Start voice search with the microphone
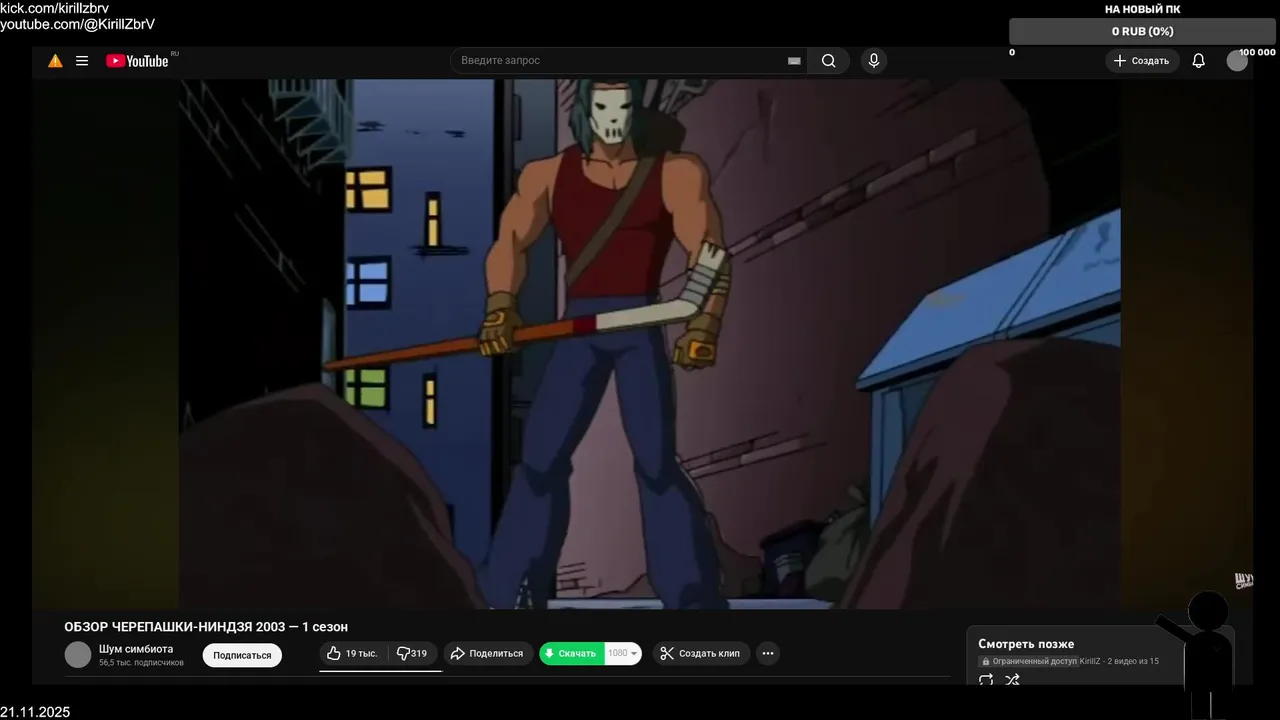Image resolution: width=1280 pixels, height=720 pixels. pyautogui.click(x=873, y=61)
